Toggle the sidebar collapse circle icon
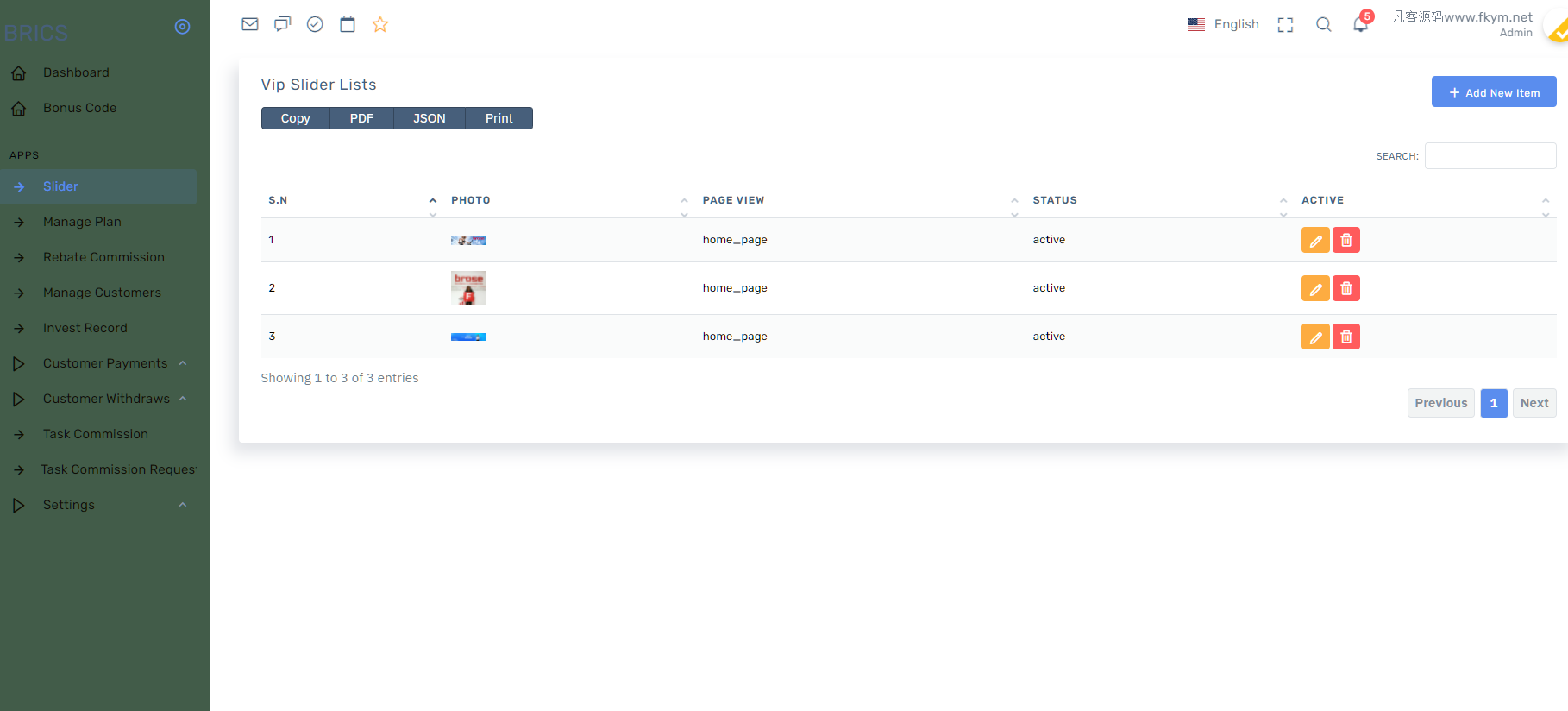 coord(182,27)
